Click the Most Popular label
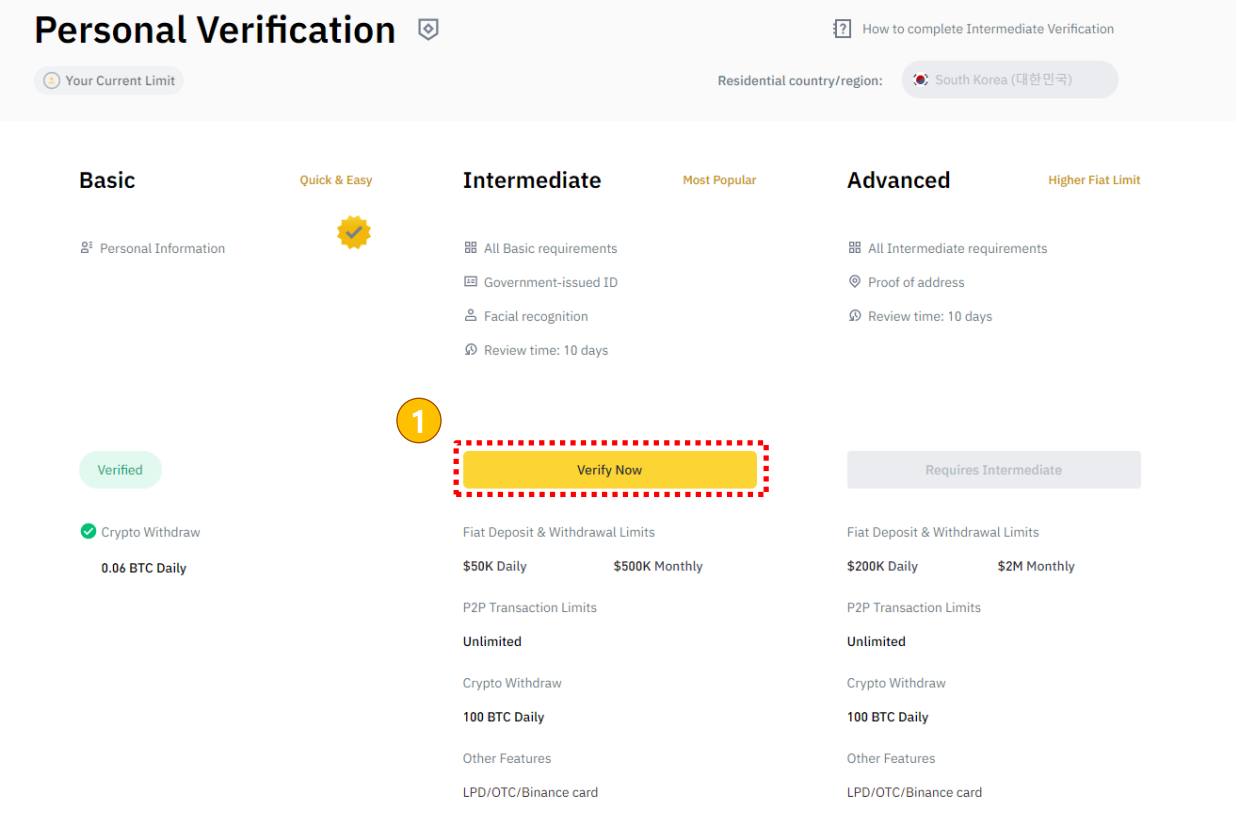 (x=719, y=180)
